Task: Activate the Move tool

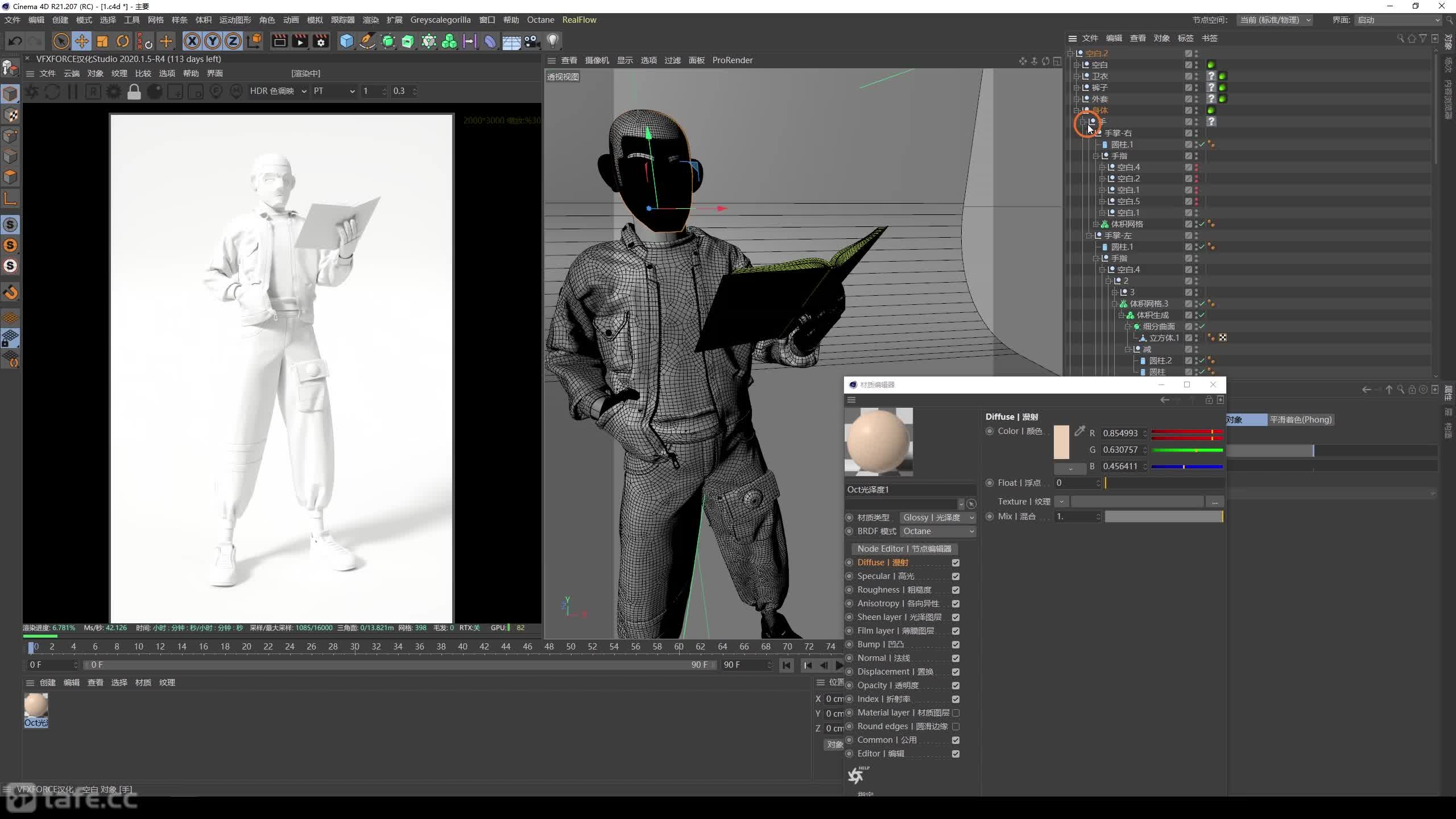Action: click(x=81, y=41)
